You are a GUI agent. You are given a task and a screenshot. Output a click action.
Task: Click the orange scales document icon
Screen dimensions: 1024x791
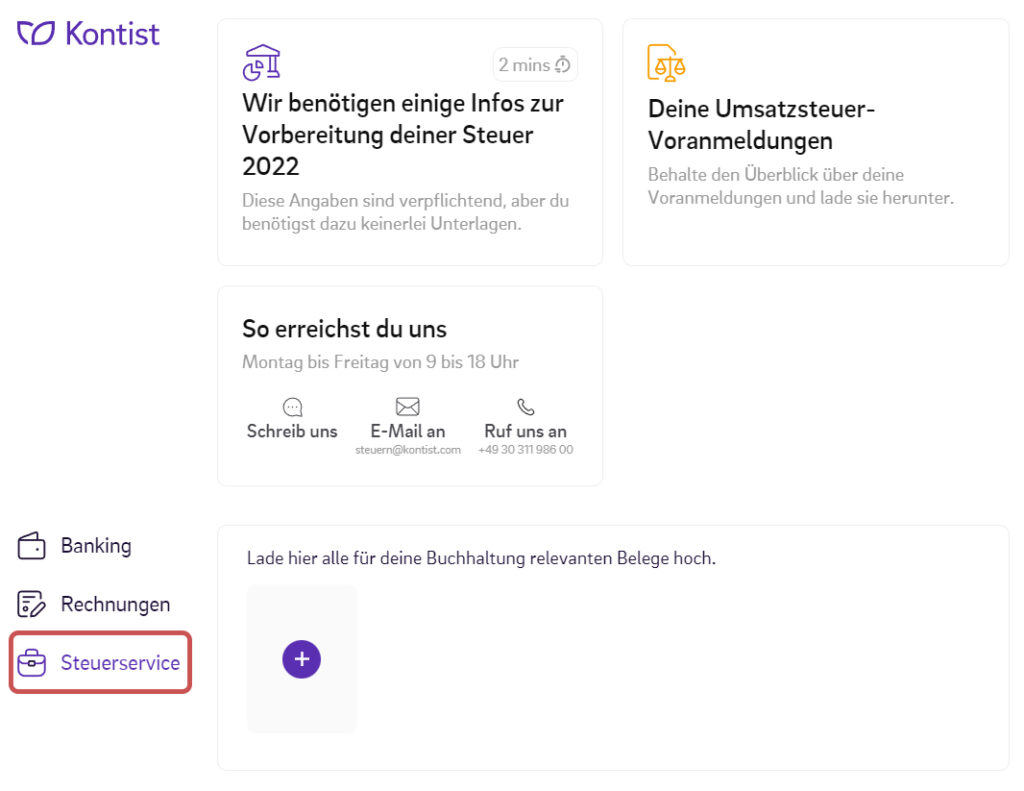[x=665, y=62]
